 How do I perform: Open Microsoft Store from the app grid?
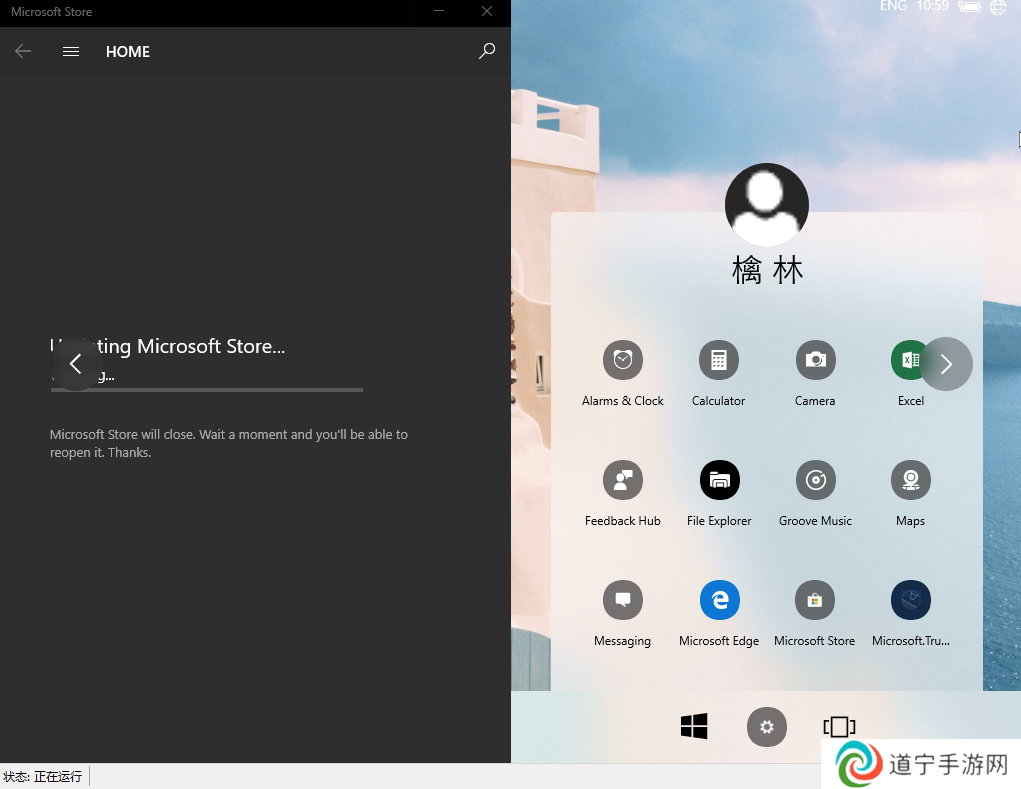click(815, 600)
